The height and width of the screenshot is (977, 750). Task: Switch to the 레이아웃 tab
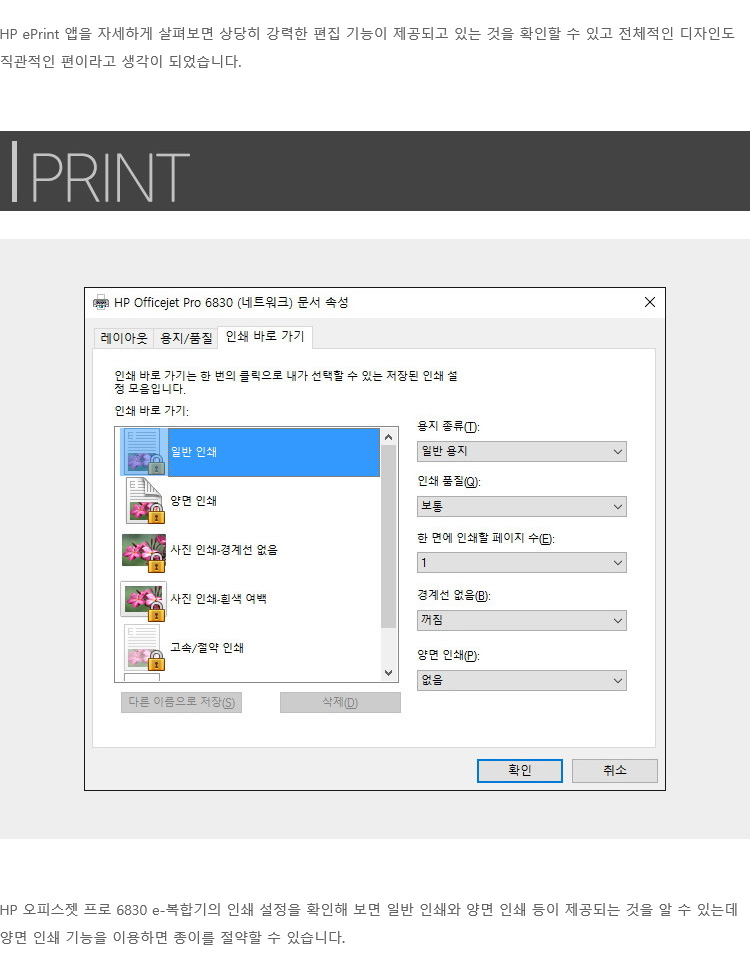point(123,338)
